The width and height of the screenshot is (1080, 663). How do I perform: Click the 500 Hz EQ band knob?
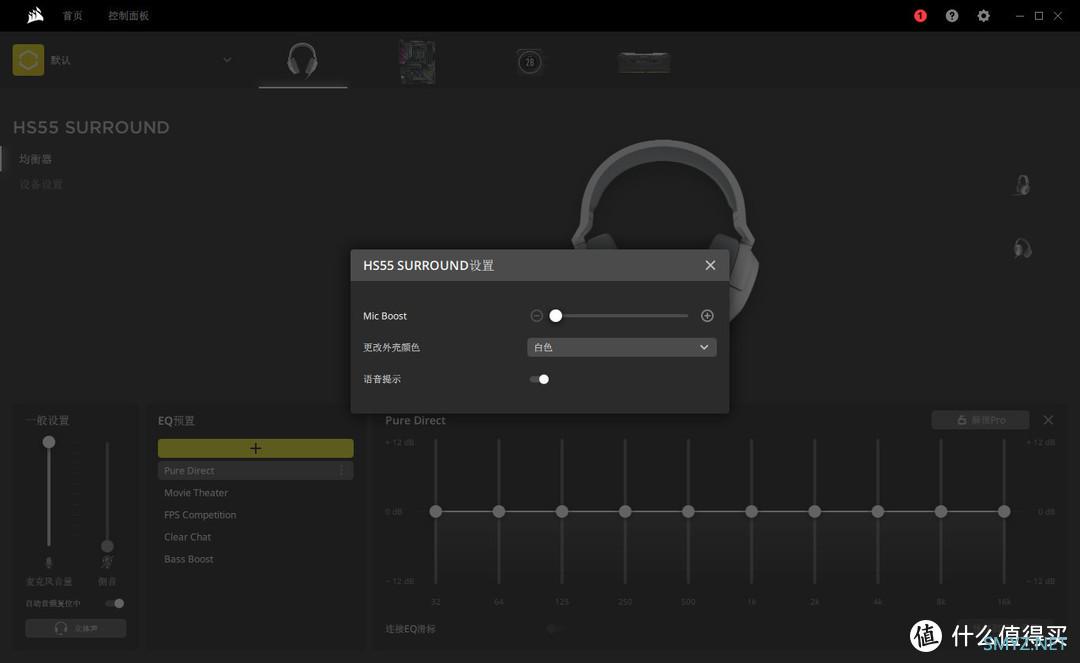[x=688, y=512]
